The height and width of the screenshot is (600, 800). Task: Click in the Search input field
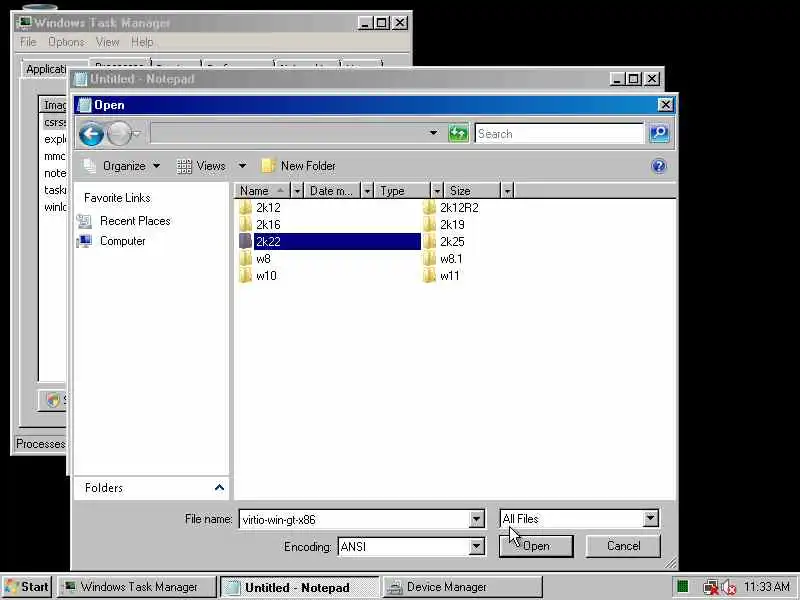pyautogui.click(x=559, y=134)
